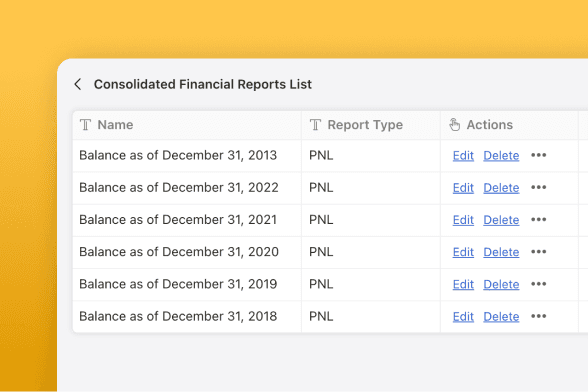Viewport: 588px width, 392px height.
Task: Delete the December 31, 2021 balance report
Action: coord(501,220)
